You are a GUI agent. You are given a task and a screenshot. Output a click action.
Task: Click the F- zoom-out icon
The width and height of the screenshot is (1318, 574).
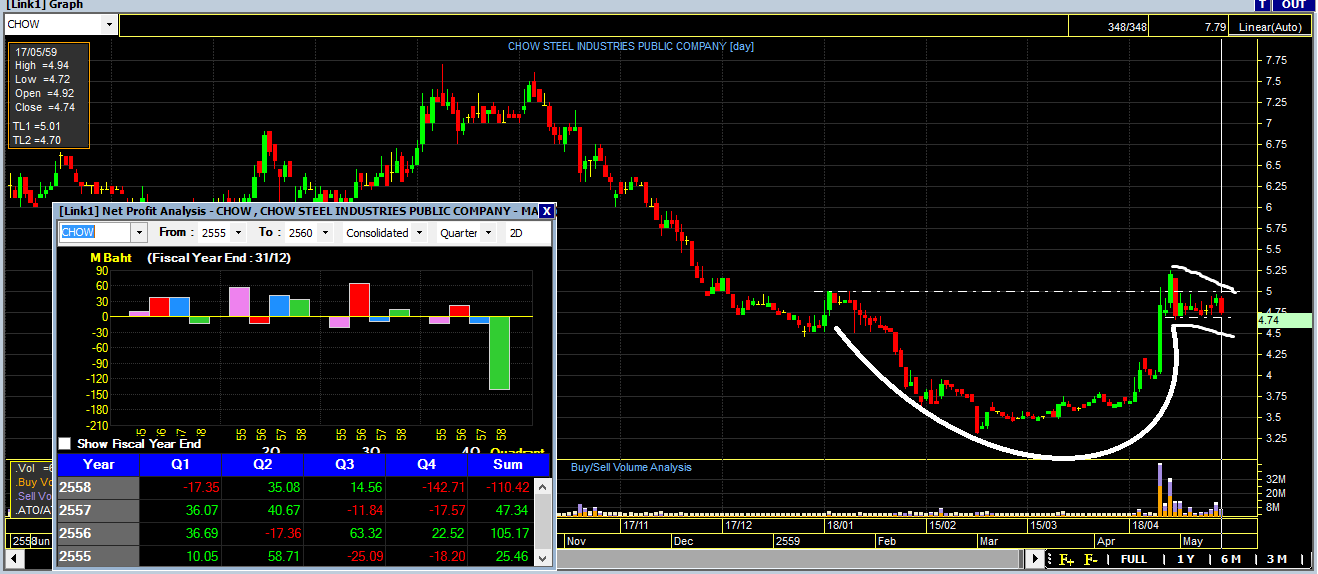pyautogui.click(x=1091, y=559)
